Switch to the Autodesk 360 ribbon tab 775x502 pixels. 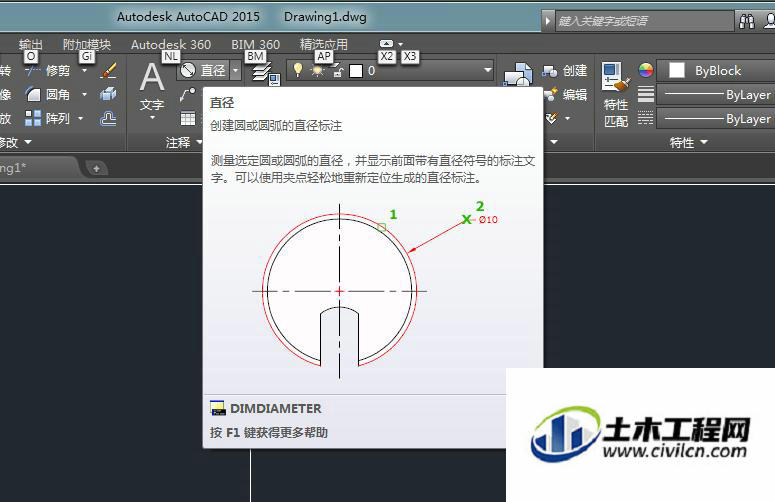pos(171,44)
